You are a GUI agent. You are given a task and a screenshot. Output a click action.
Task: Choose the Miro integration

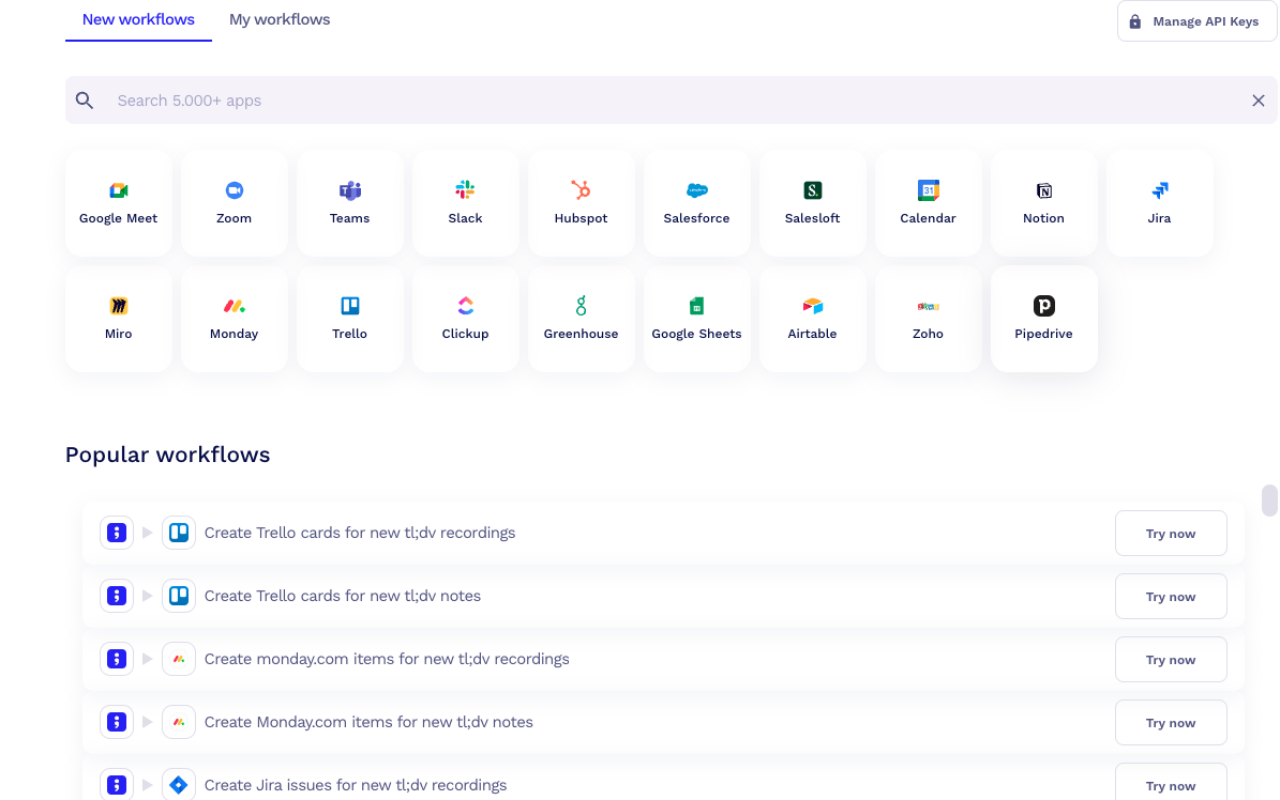pyautogui.click(x=118, y=319)
